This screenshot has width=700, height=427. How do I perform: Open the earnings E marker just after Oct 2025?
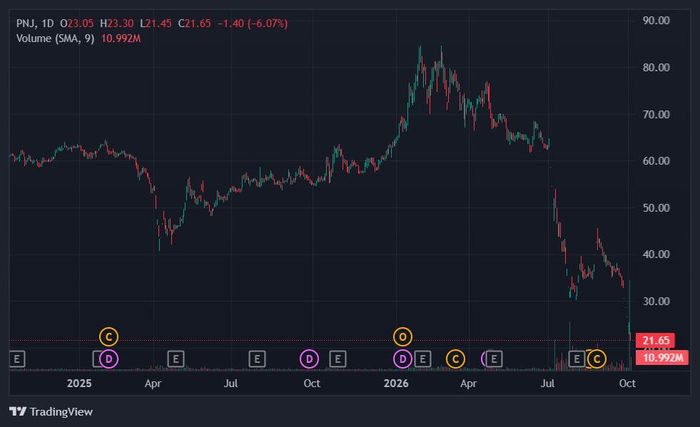click(338, 359)
